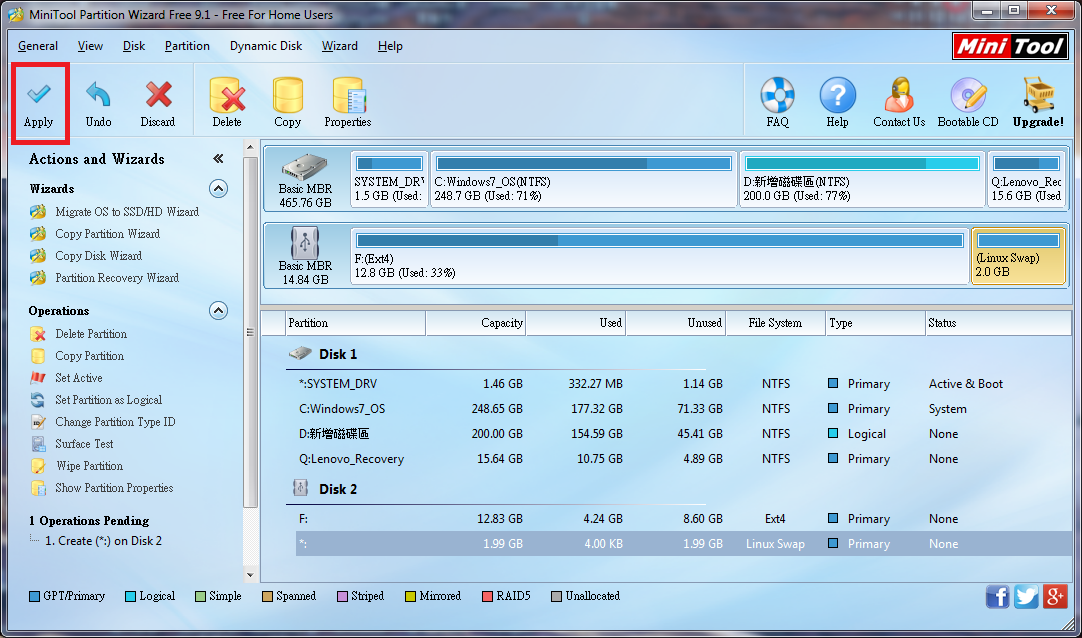Undo the last pending operation
This screenshot has width=1082, height=638.
coord(98,103)
